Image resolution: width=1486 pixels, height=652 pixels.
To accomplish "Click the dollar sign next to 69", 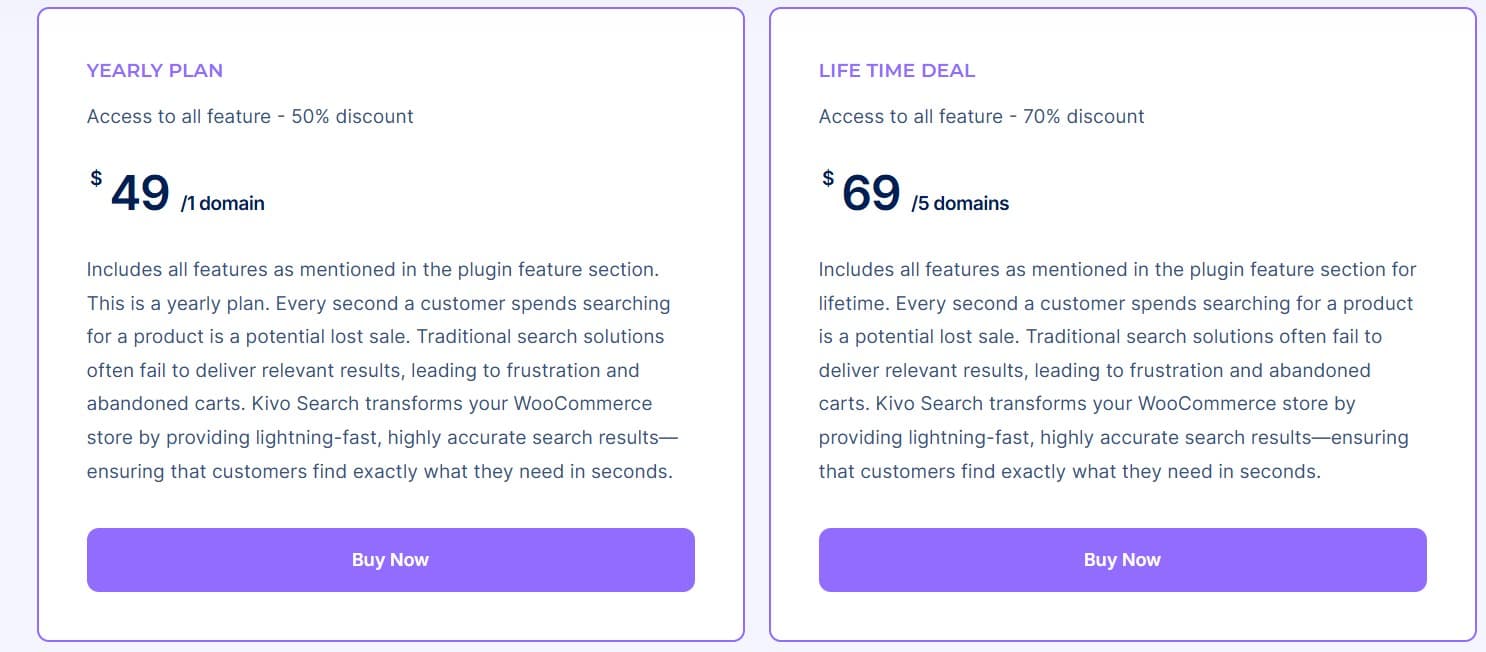I will [x=826, y=178].
